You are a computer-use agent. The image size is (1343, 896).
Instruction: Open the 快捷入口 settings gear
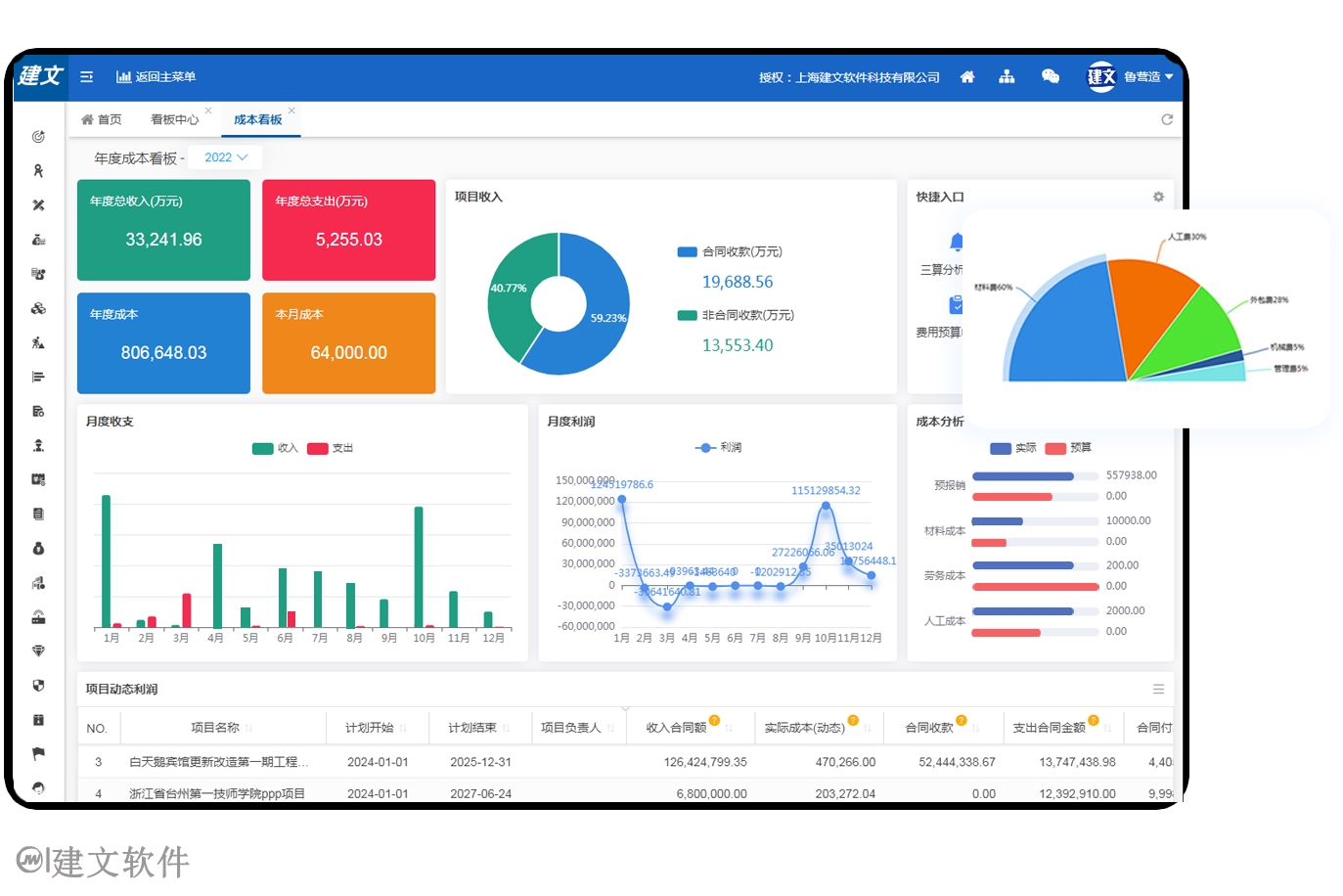coord(1158,197)
